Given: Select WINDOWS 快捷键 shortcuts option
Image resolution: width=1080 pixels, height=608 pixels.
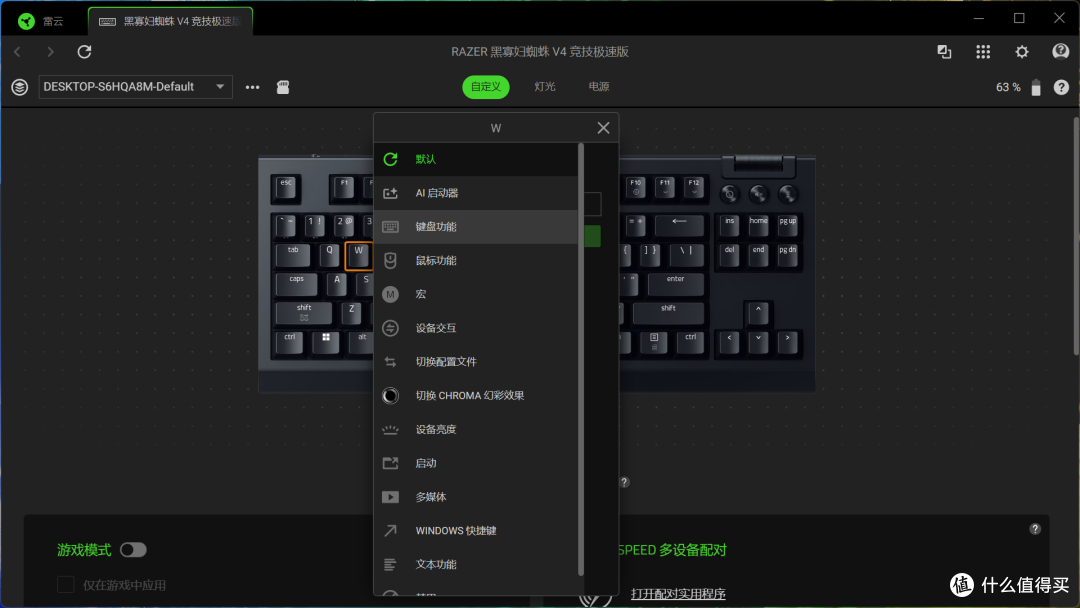Looking at the screenshot, I should [476, 530].
